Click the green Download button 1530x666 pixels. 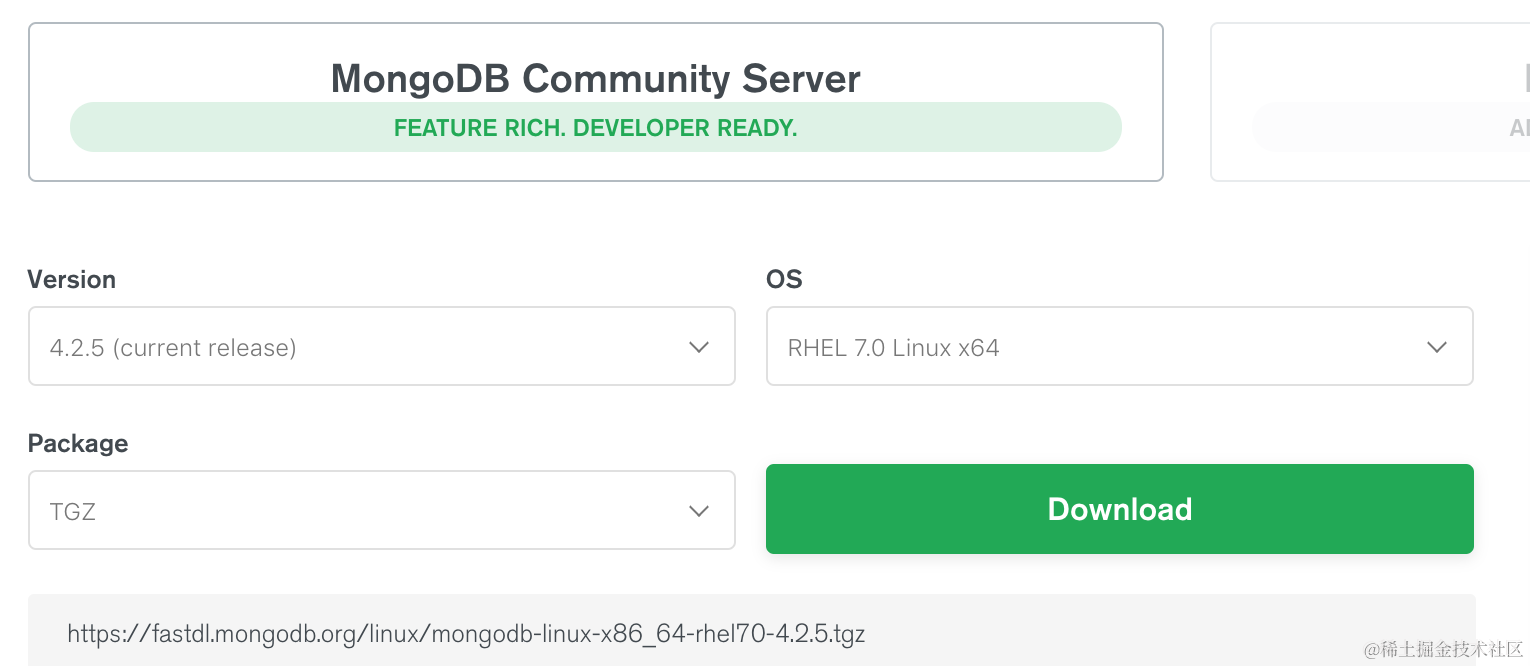1119,509
